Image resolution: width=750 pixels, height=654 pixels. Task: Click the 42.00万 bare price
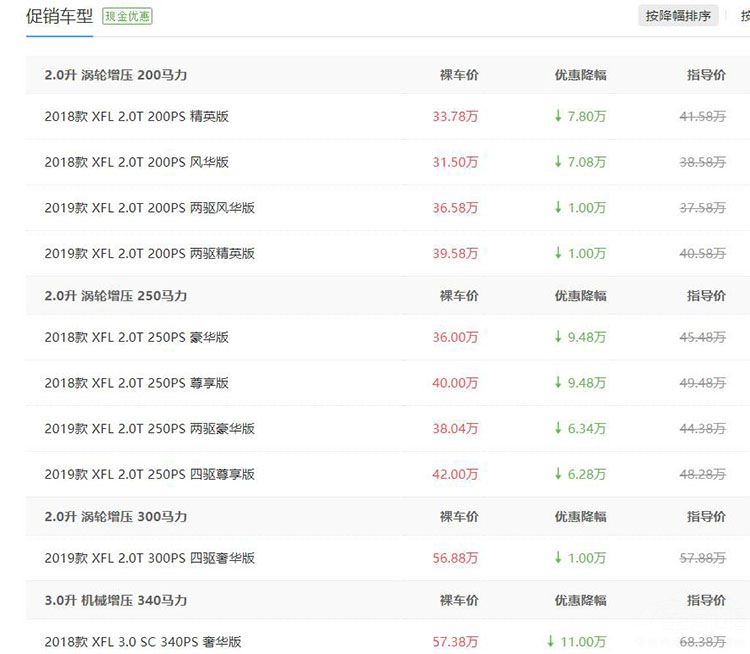pyautogui.click(x=455, y=474)
